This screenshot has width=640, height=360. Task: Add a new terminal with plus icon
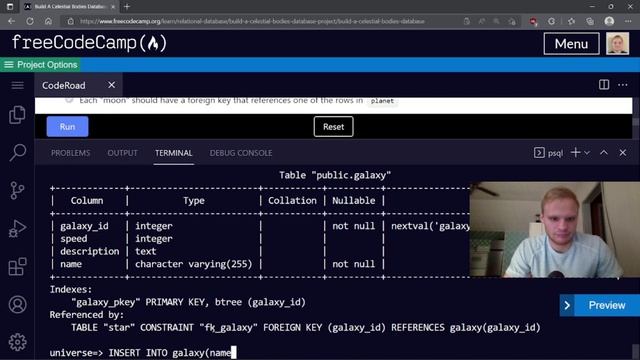(x=576, y=153)
